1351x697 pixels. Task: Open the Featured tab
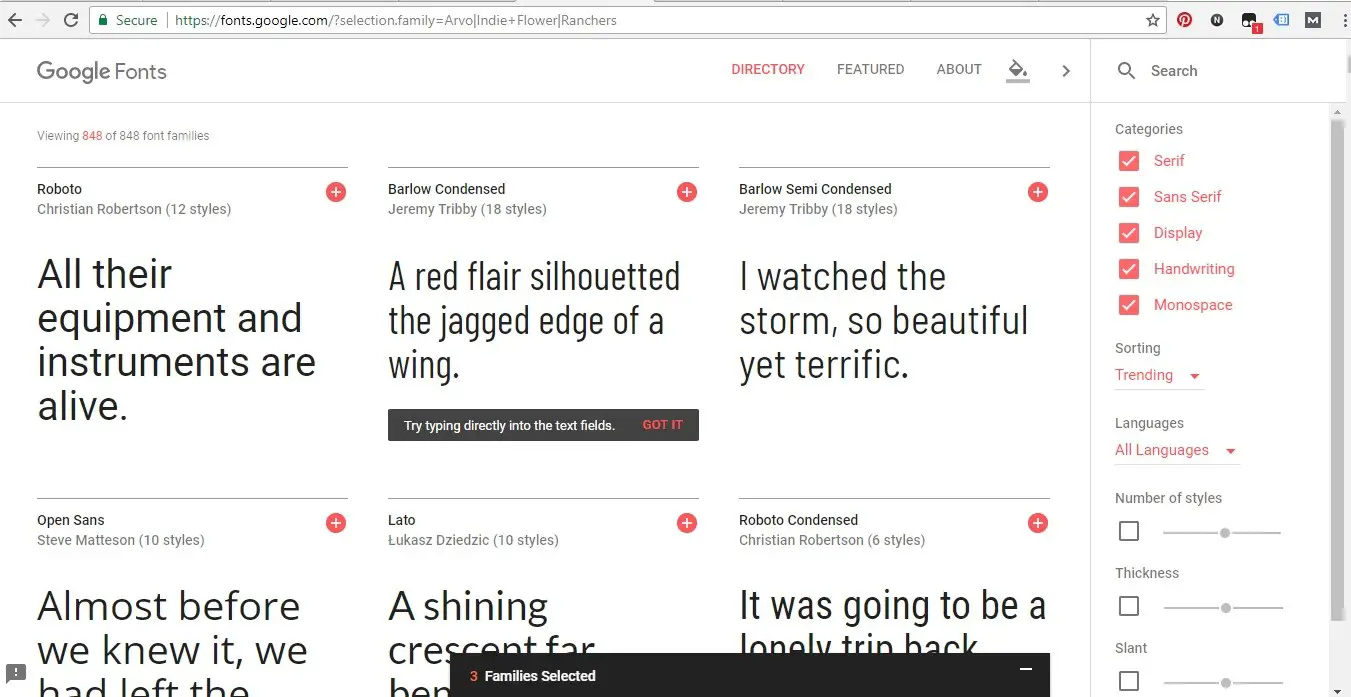click(x=870, y=69)
